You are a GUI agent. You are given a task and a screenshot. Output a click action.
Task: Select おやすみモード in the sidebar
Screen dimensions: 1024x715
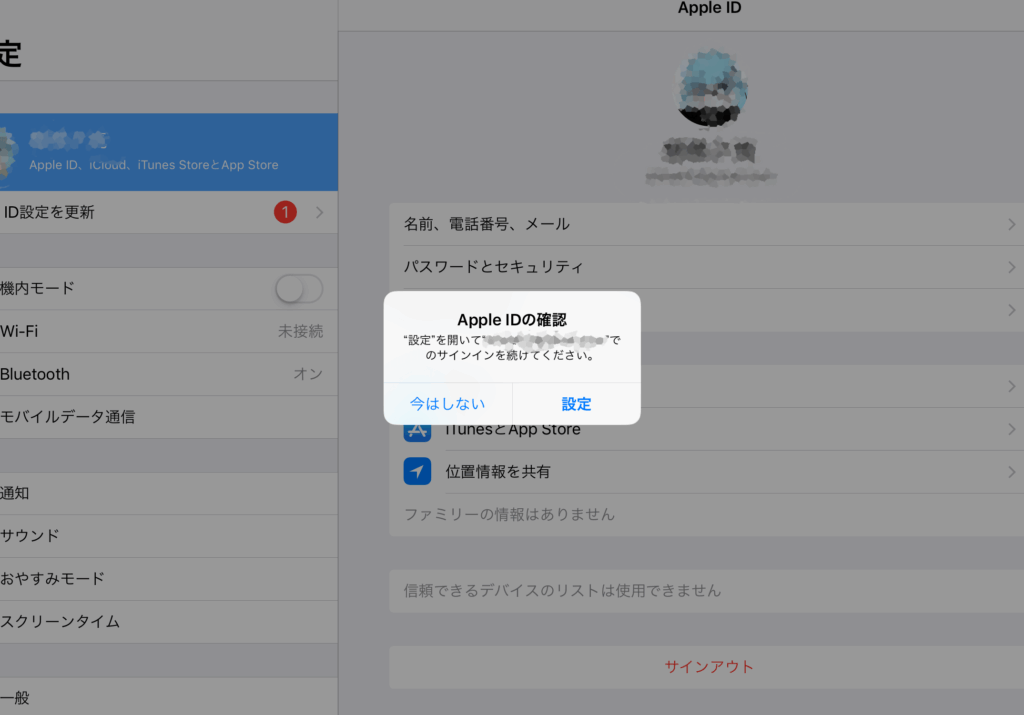pyautogui.click(x=160, y=579)
